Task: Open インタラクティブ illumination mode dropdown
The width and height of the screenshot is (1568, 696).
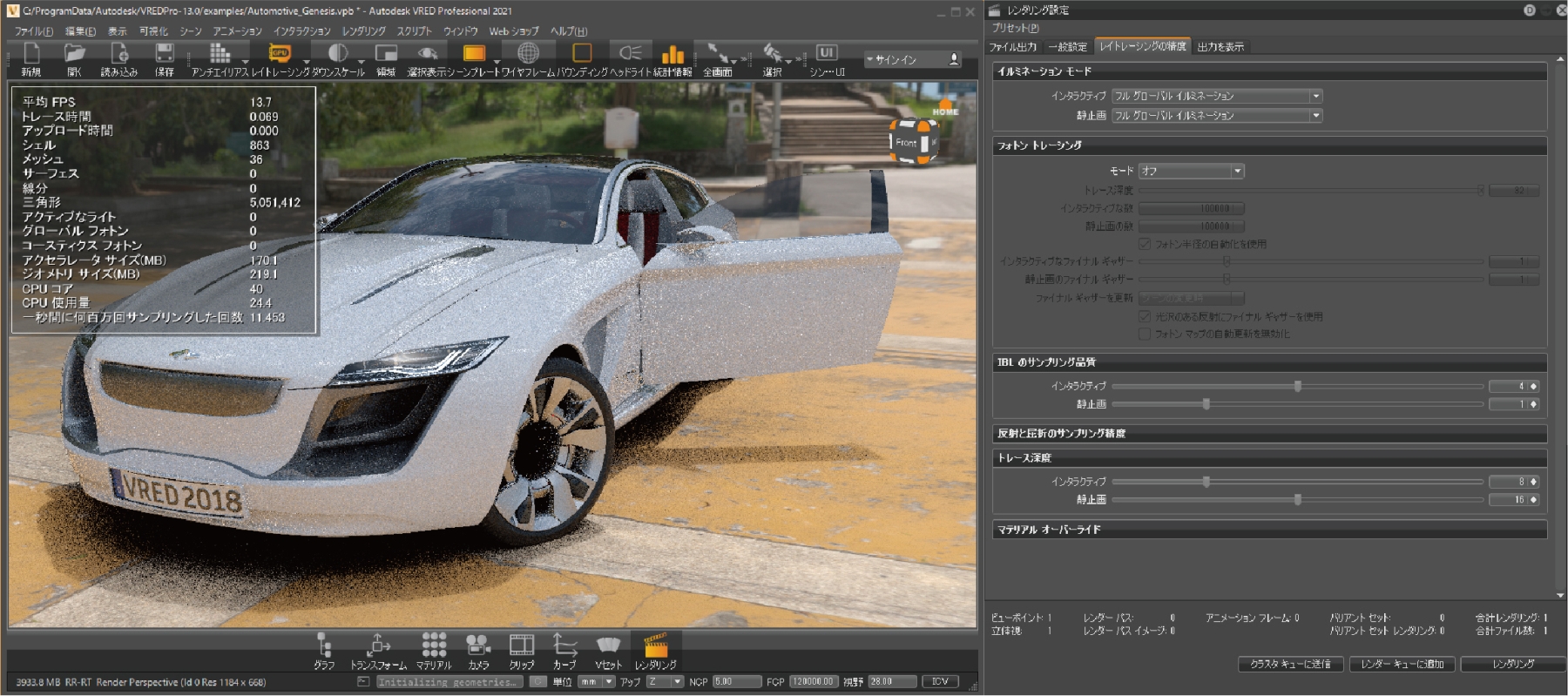Action: pyautogui.click(x=1217, y=96)
